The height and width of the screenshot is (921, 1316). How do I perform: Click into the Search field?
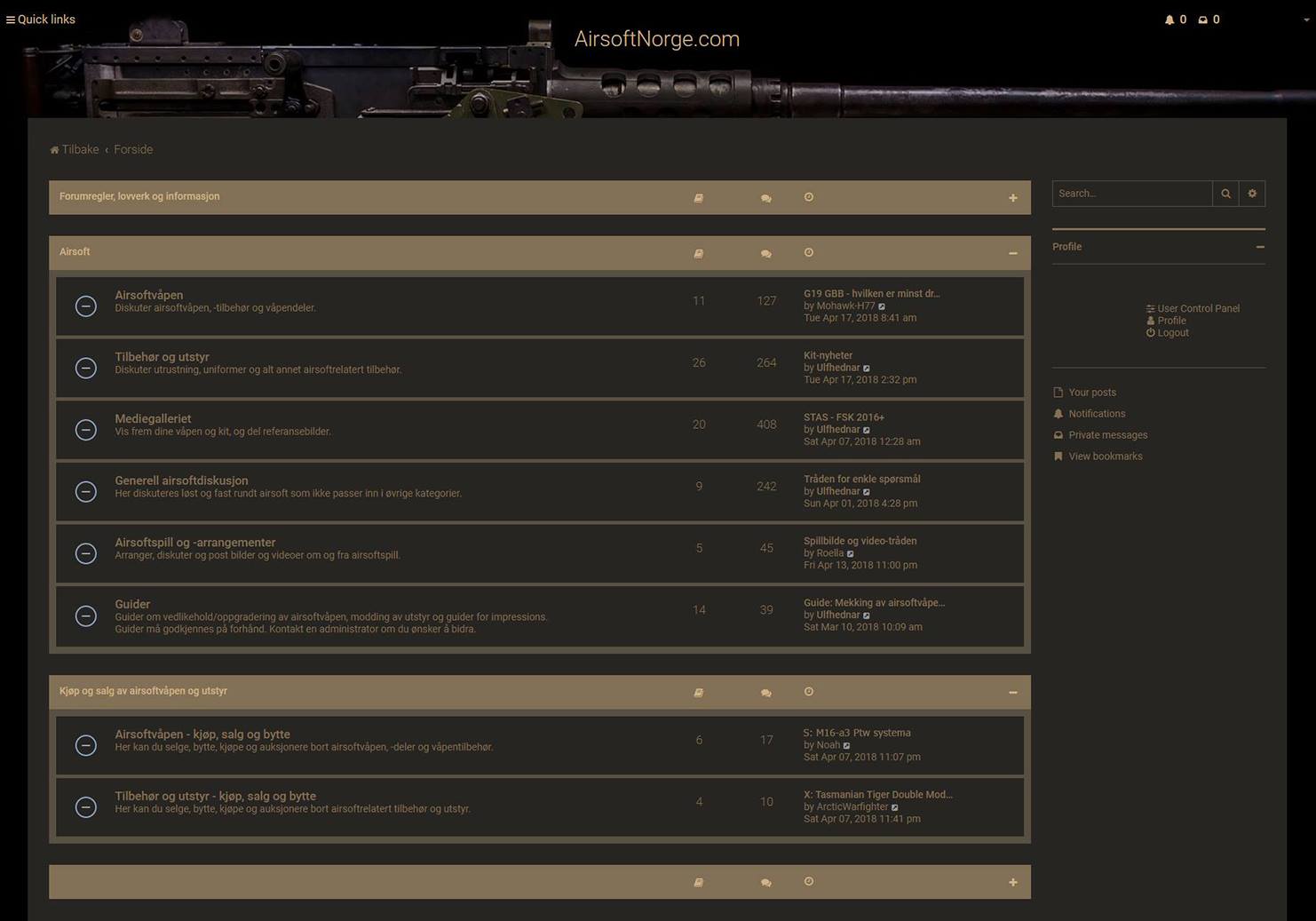click(x=1132, y=194)
